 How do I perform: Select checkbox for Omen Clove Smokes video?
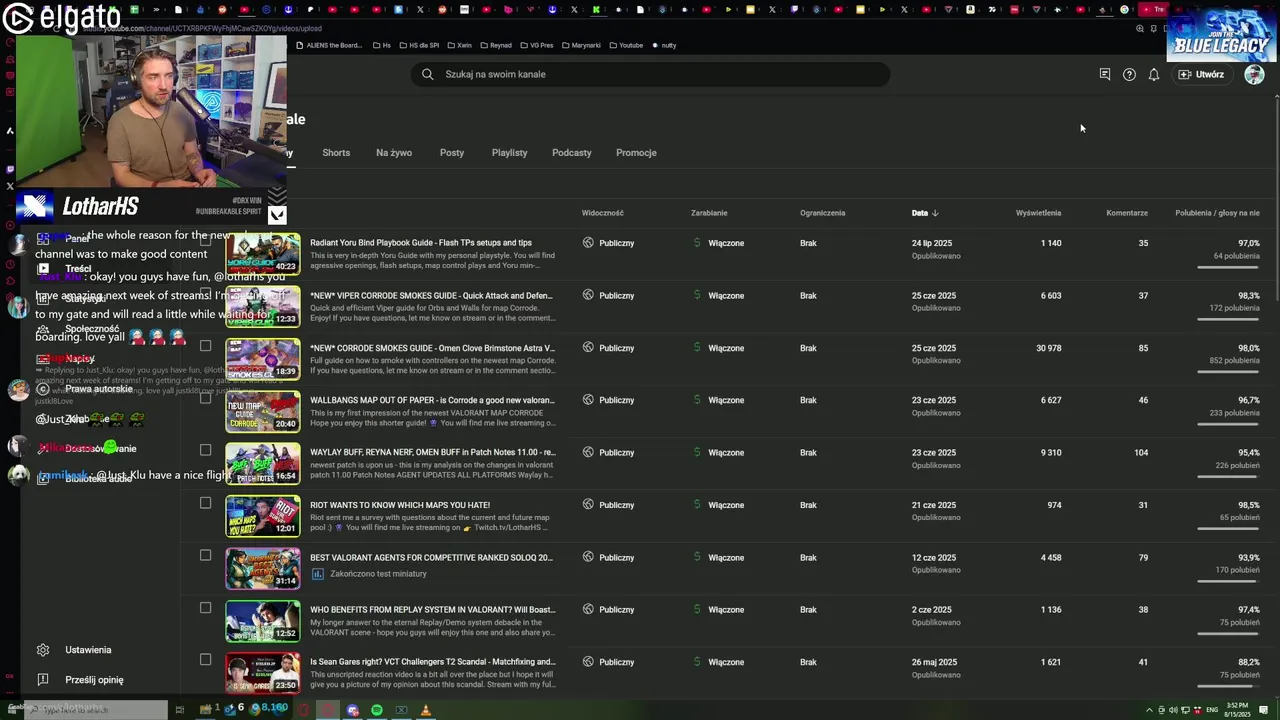pyautogui.click(x=205, y=346)
